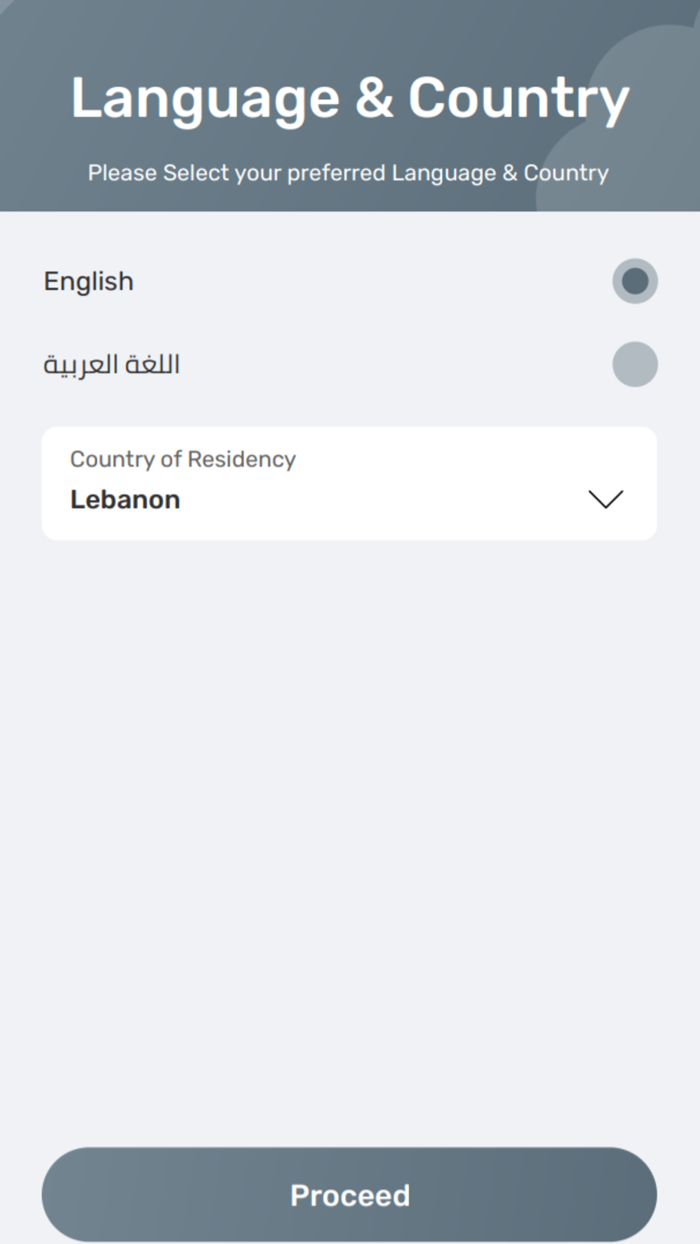The width and height of the screenshot is (700, 1244).
Task: Continue by tapping Proceed at the bottom
Action: click(x=349, y=1194)
